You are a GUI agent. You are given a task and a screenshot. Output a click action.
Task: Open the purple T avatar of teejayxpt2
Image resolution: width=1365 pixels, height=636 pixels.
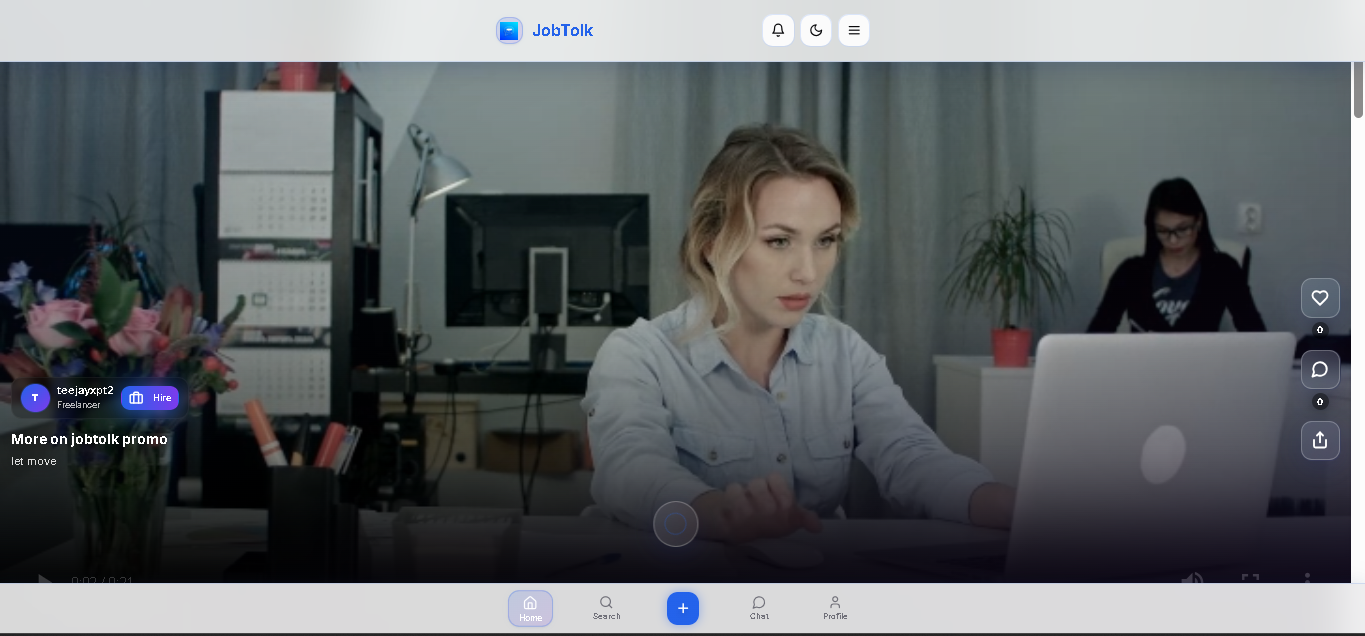click(x=35, y=398)
